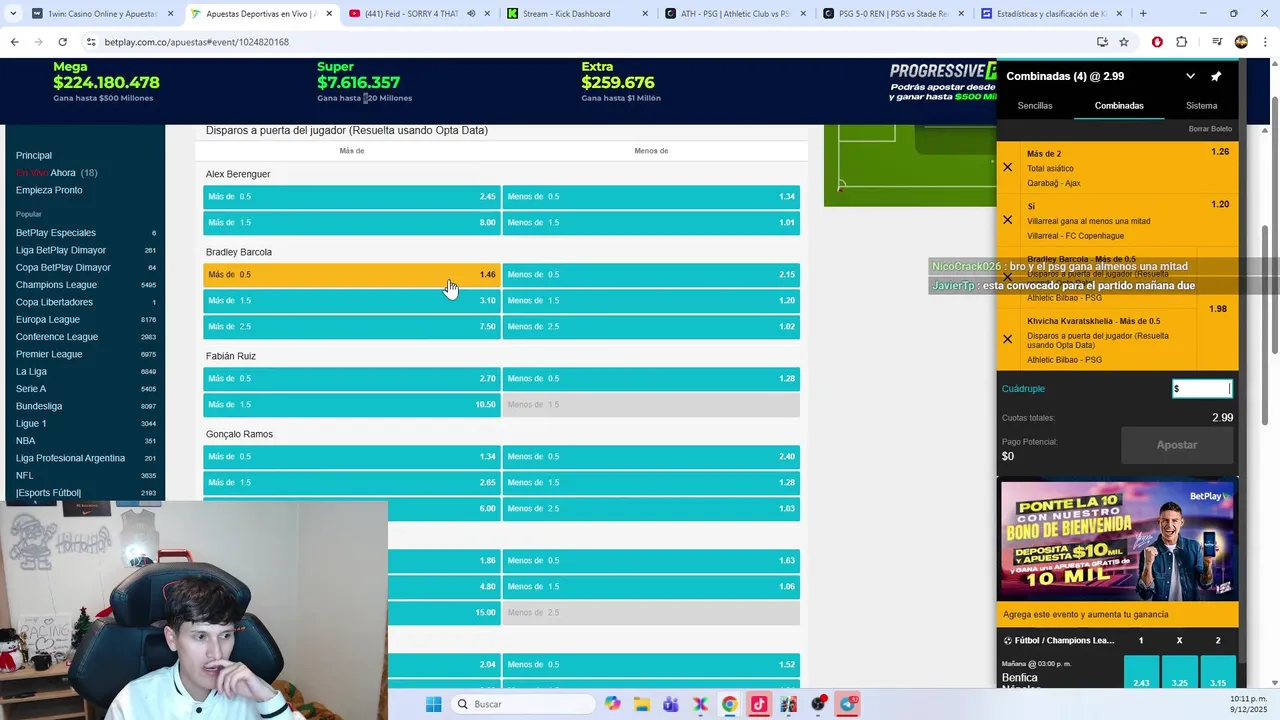Click the Bono de Bienvenida promo banner
The image size is (1280, 720).
pyautogui.click(x=1117, y=541)
